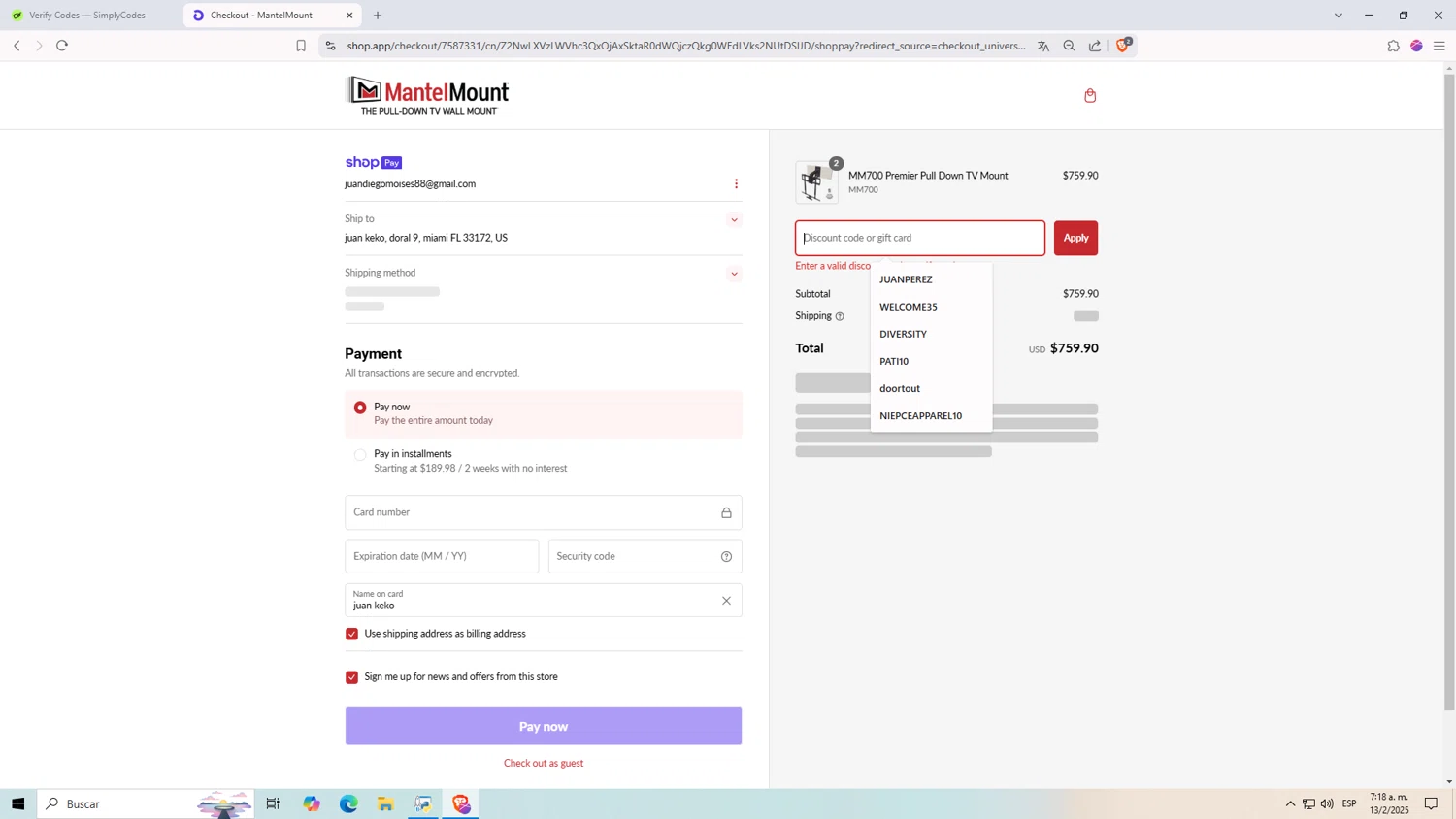
Task: Open the volume control in system tray
Action: 1327,803
